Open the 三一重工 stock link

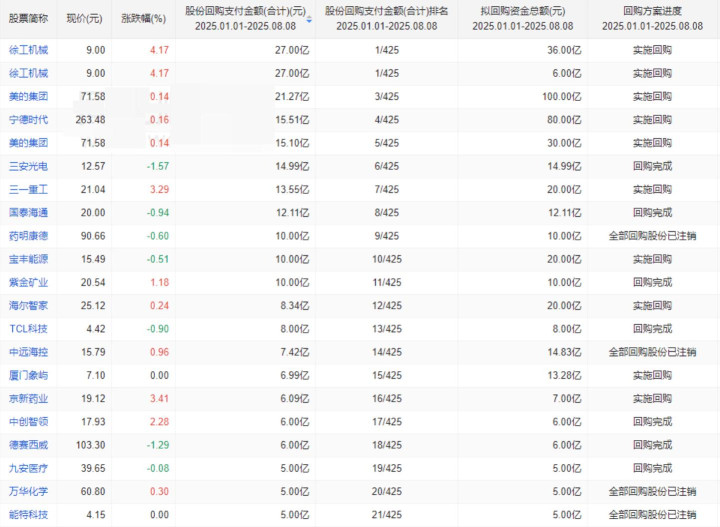[x=28, y=190]
